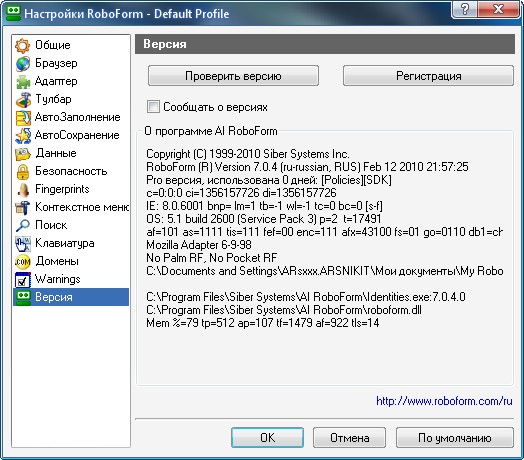Click the help question mark button
The width and height of the screenshot is (524, 460).
(x=465, y=9)
